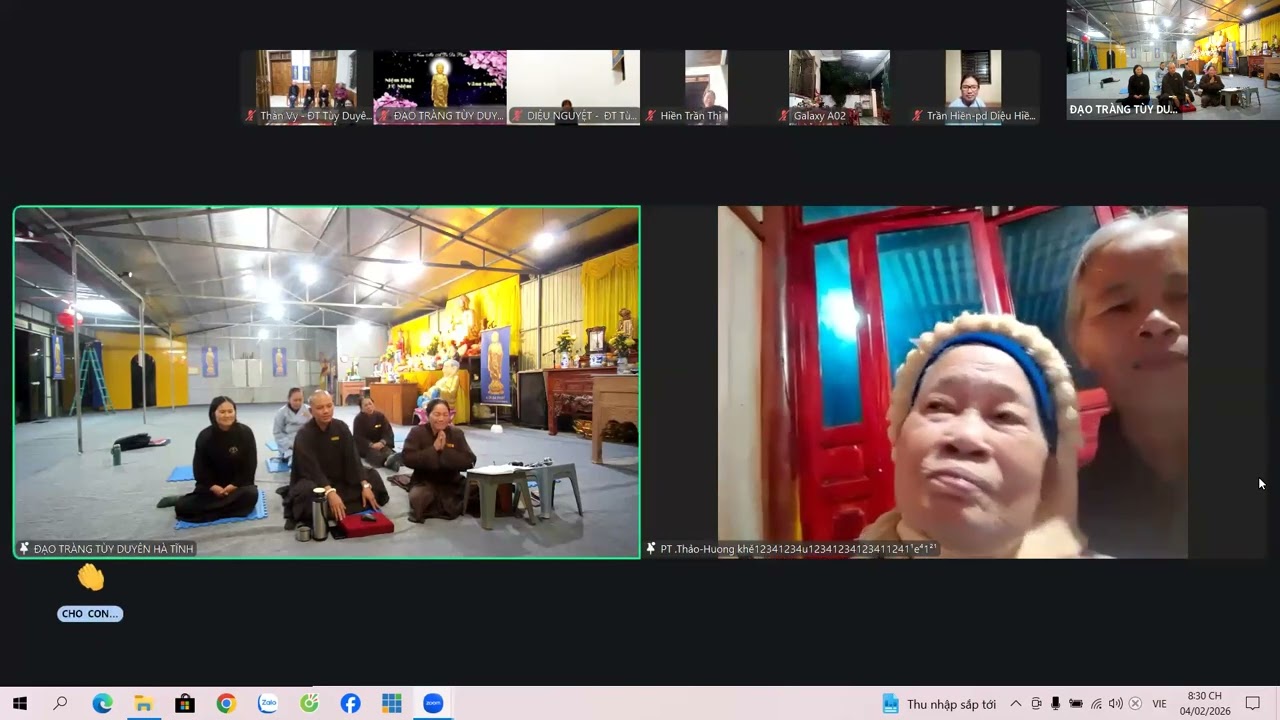Click the PT .Thảo-Huong video tile
1280x720 pixels.
pyautogui.click(x=953, y=382)
